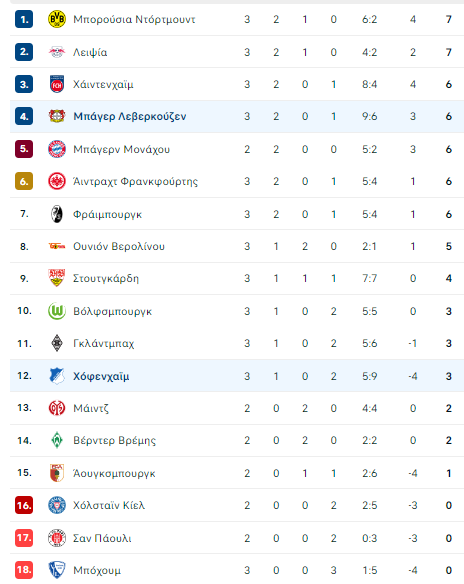Click the blue position 1 badge
464x584 pixels.
(x=24, y=19)
